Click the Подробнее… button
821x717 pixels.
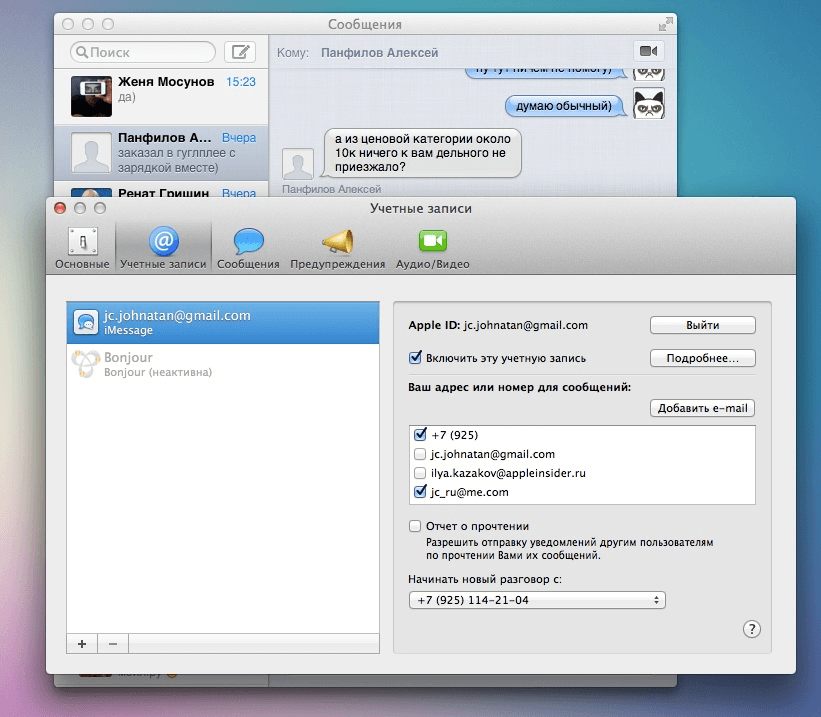tap(703, 358)
